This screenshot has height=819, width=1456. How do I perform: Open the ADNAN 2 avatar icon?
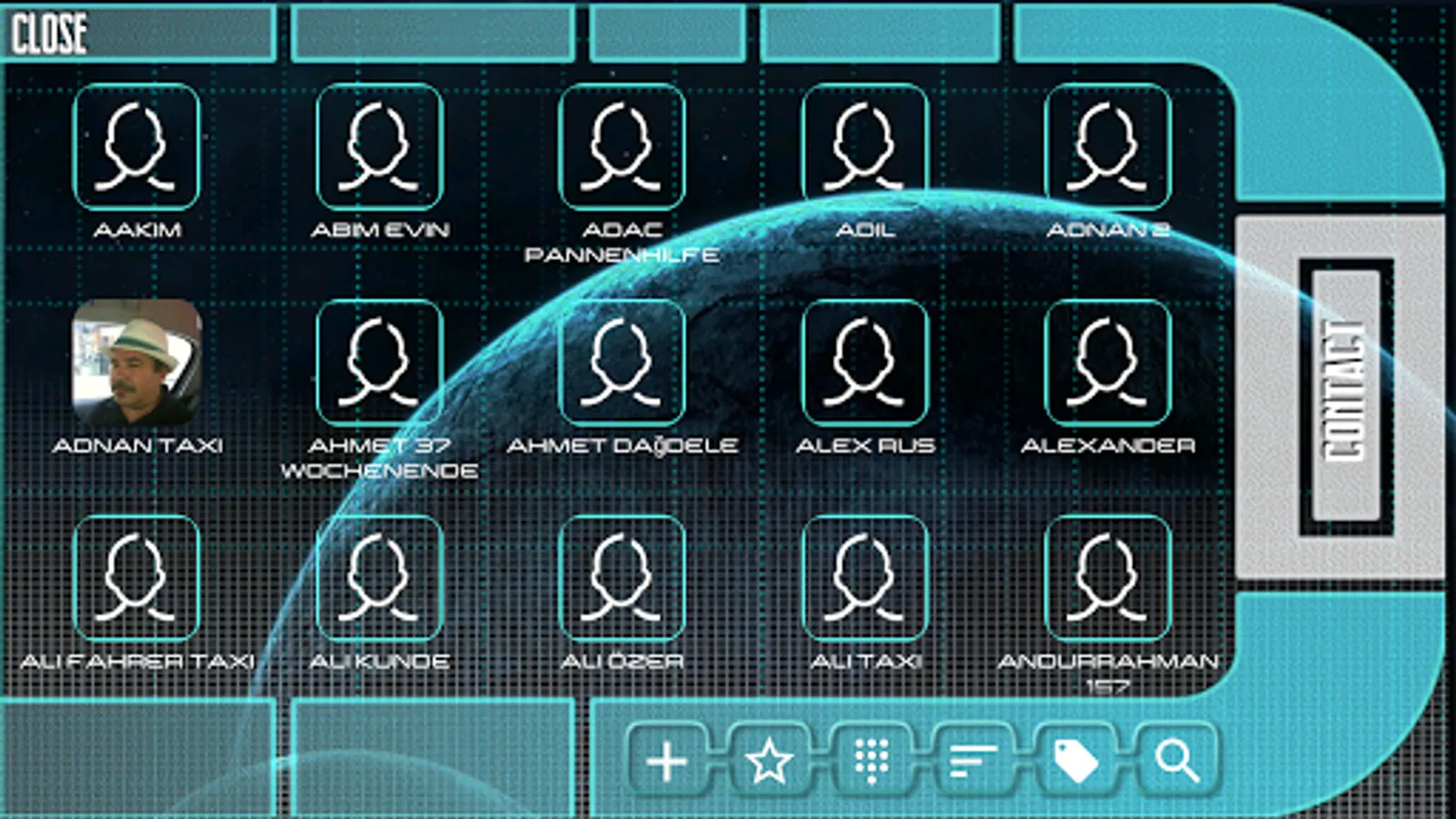point(1108,147)
